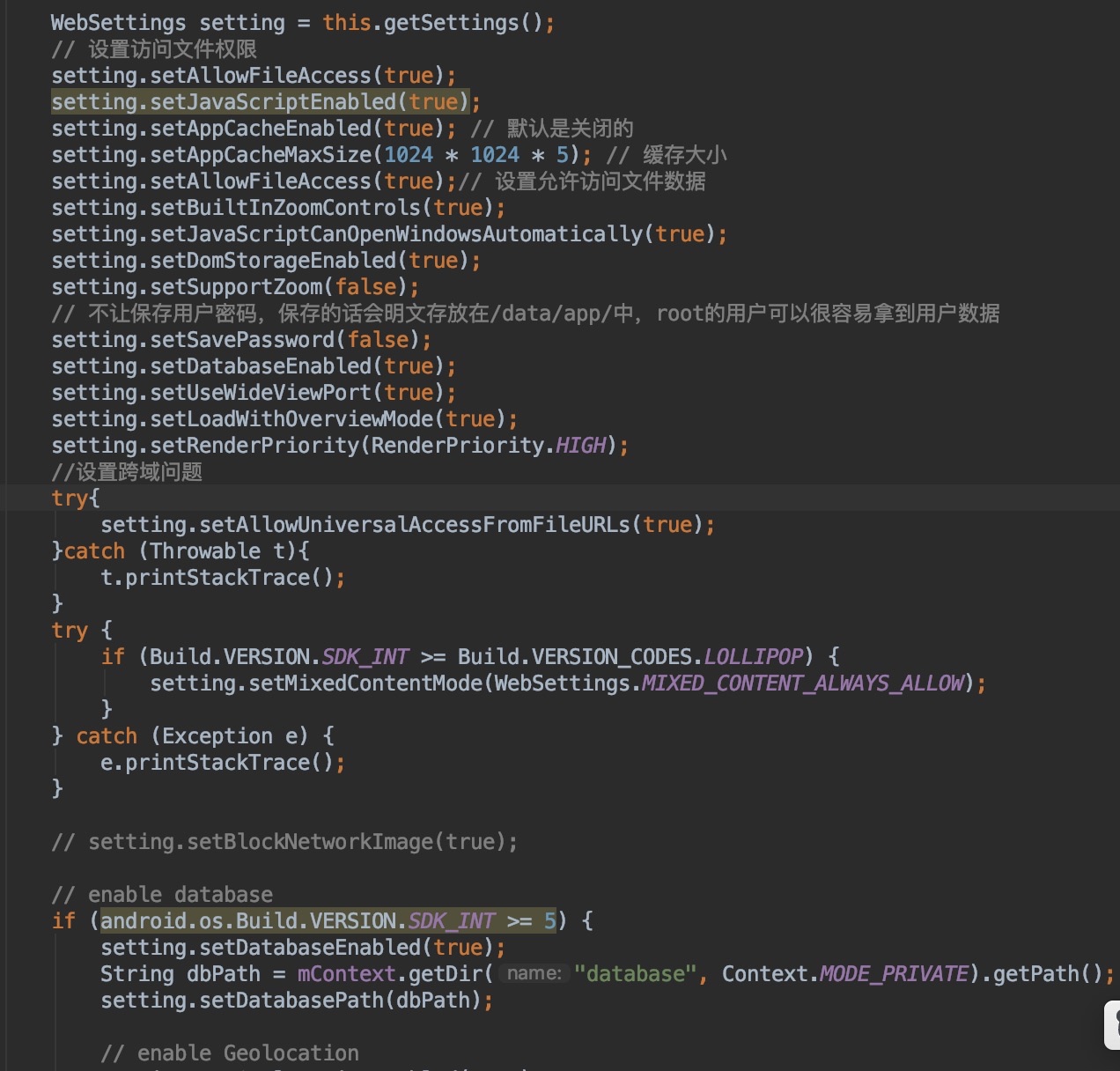
Task: Click 'this' keyword in getSettings call
Action: [x=347, y=23]
